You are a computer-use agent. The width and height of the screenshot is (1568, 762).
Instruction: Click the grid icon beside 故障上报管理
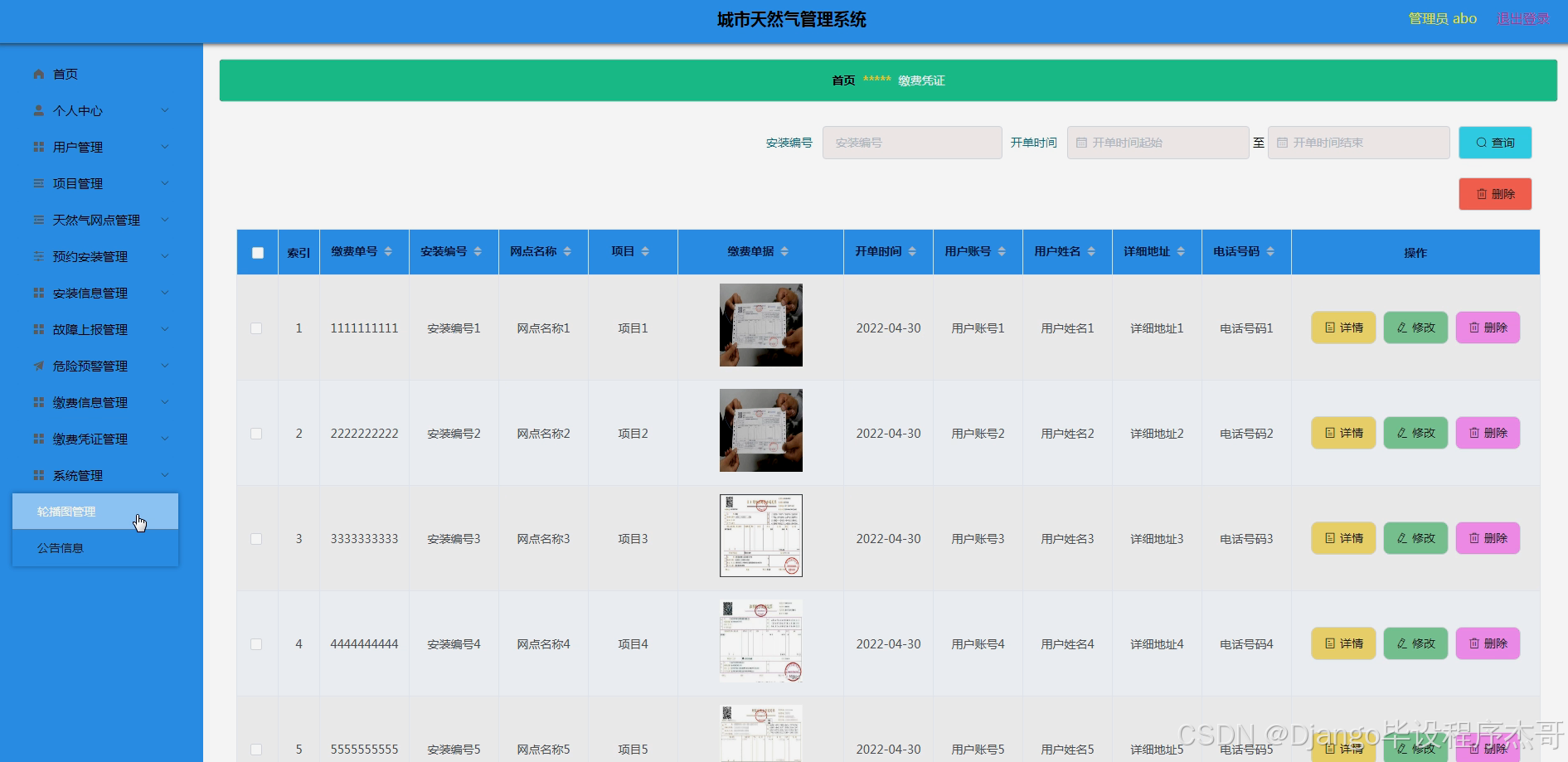[39, 329]
